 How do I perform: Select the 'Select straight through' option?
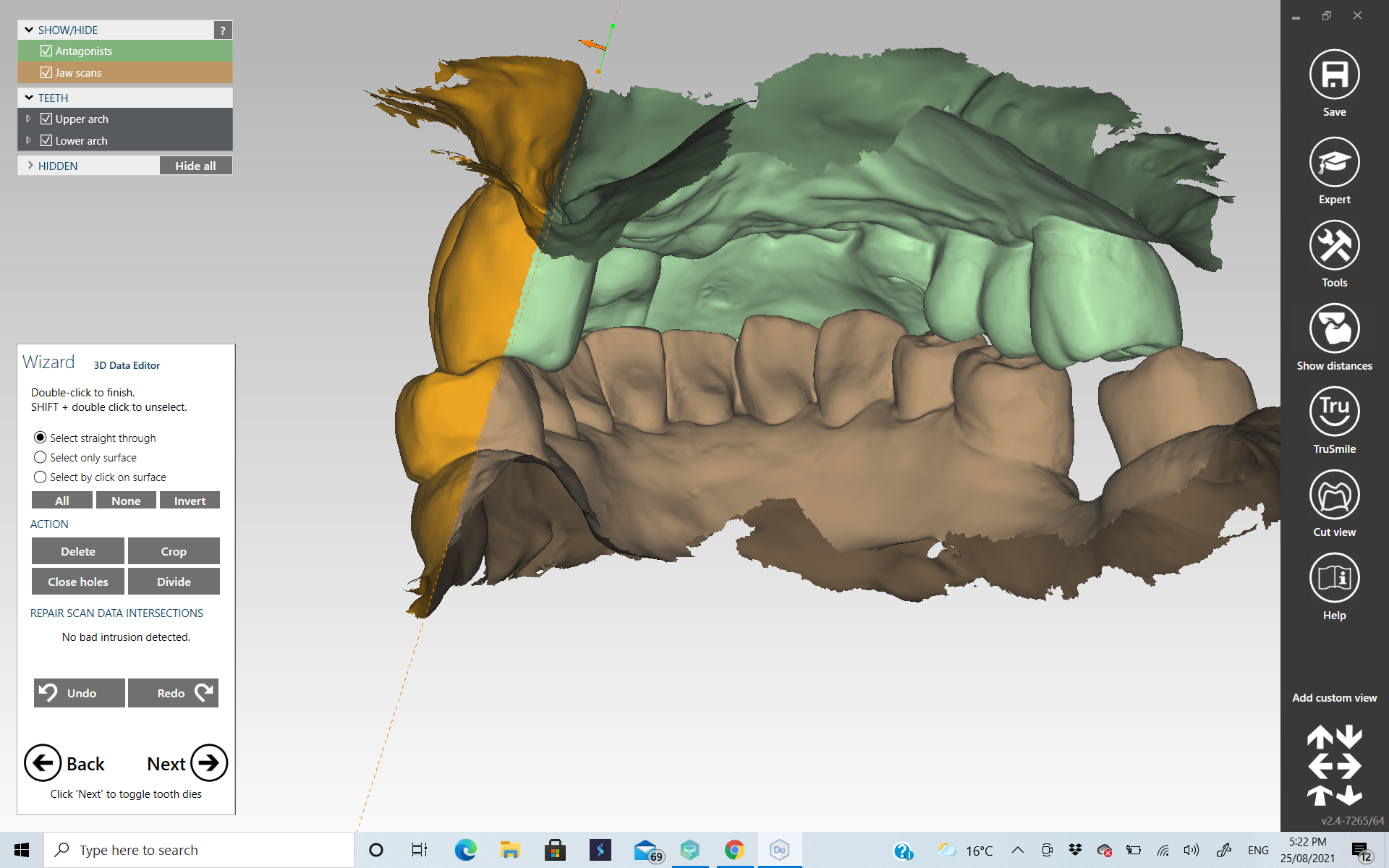click(41, 438)
